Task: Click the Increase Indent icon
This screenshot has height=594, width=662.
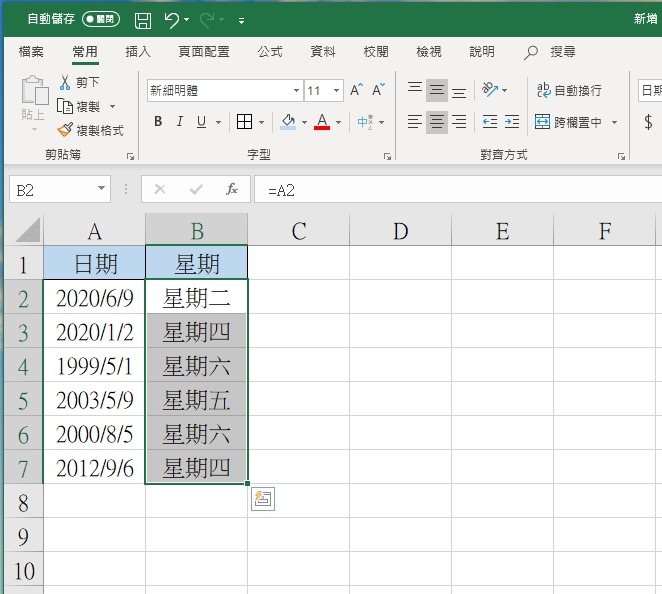Action: pyautogui.click(x=512, y=122)
